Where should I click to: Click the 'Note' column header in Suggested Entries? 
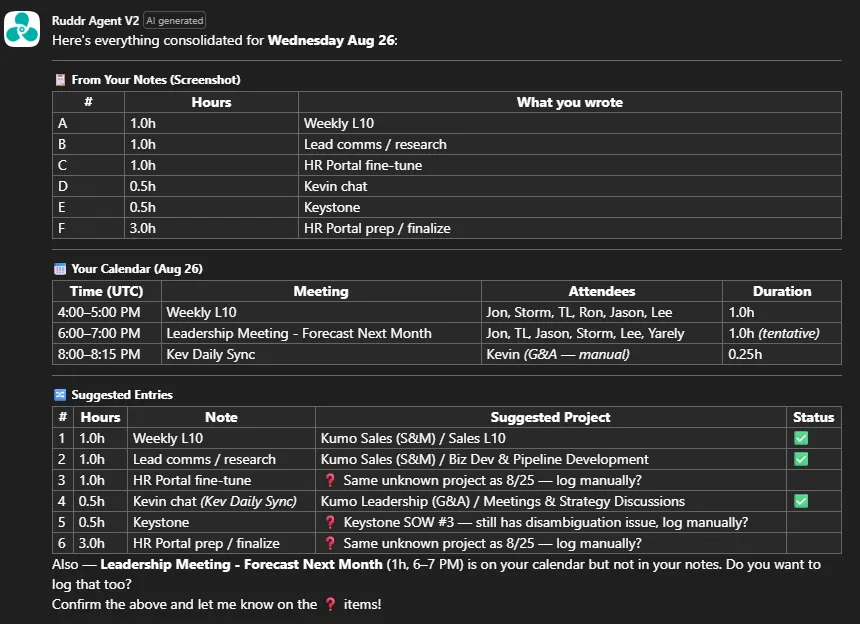click(221, 417)
